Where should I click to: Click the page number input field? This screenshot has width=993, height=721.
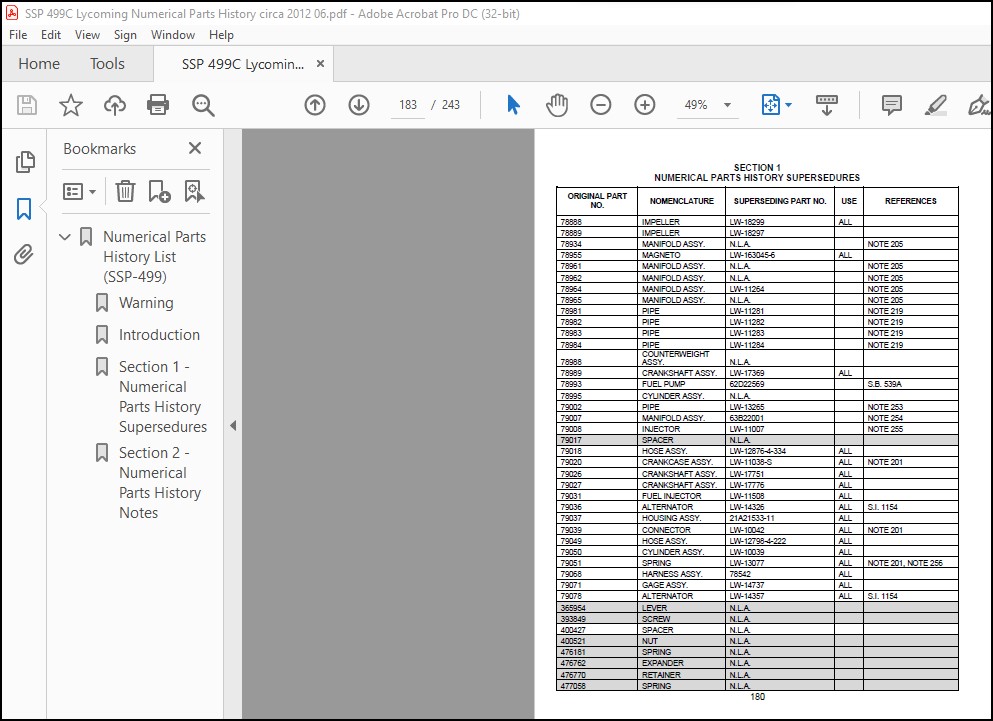(x=408, y=105)
